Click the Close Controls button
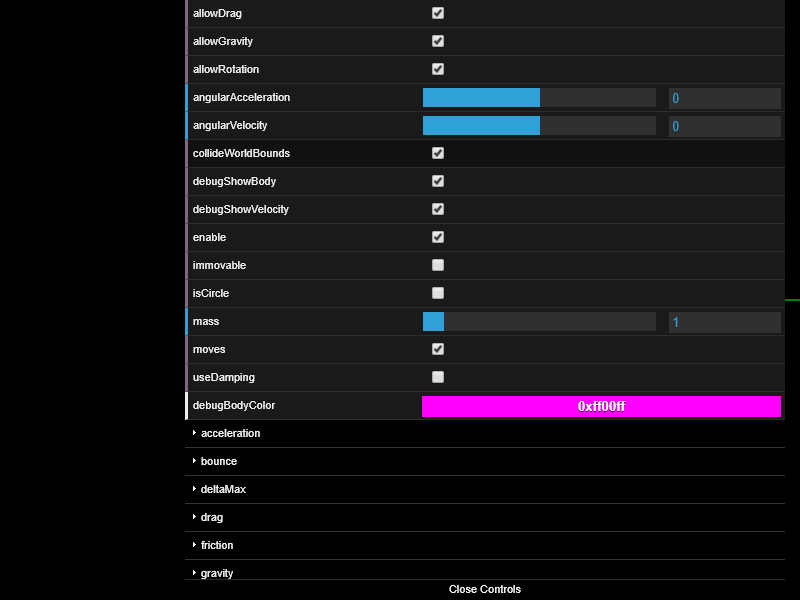Screen dimensions: 800x600 click(484, 589)
